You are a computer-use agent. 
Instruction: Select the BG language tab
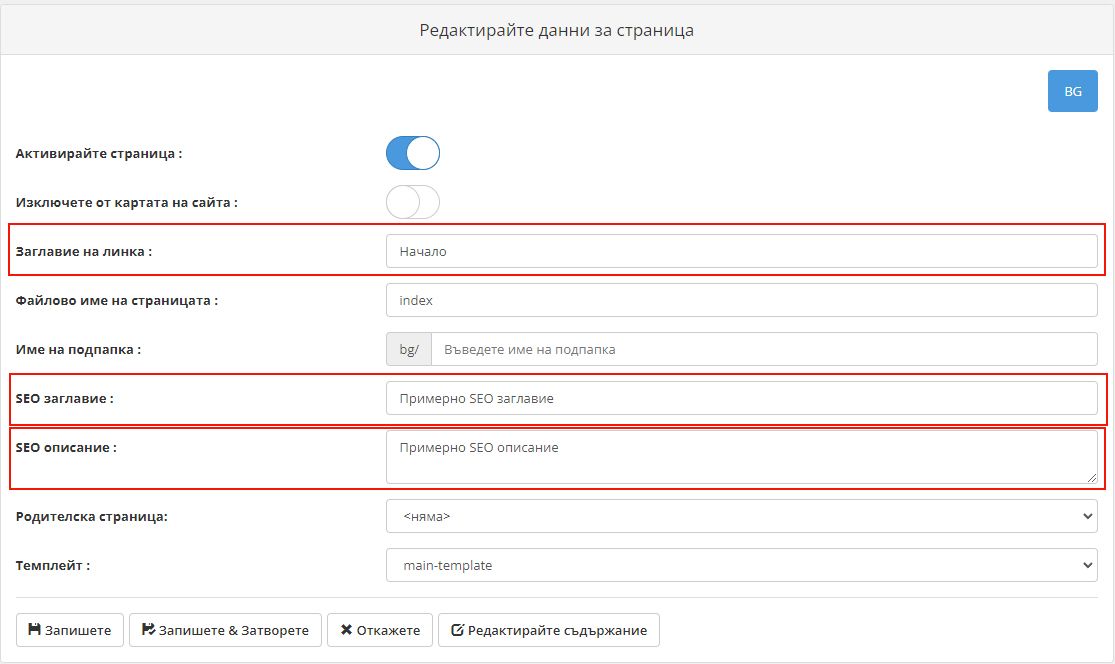(1072, 90)
